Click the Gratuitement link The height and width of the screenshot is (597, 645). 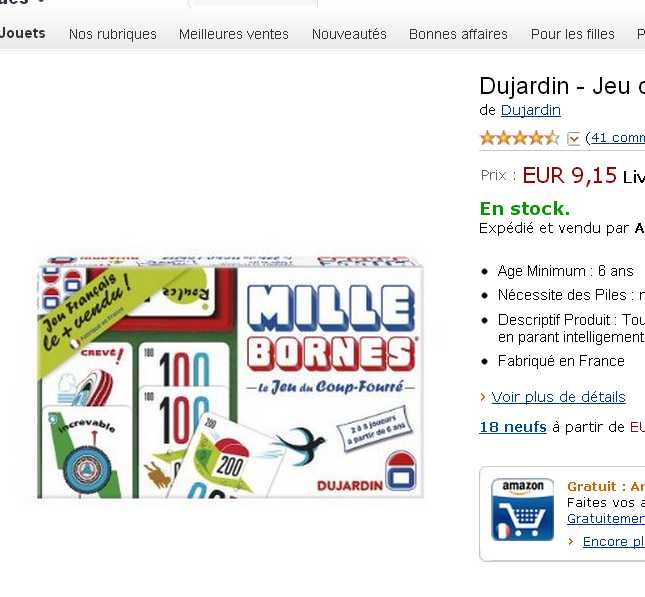coord(606,519)
